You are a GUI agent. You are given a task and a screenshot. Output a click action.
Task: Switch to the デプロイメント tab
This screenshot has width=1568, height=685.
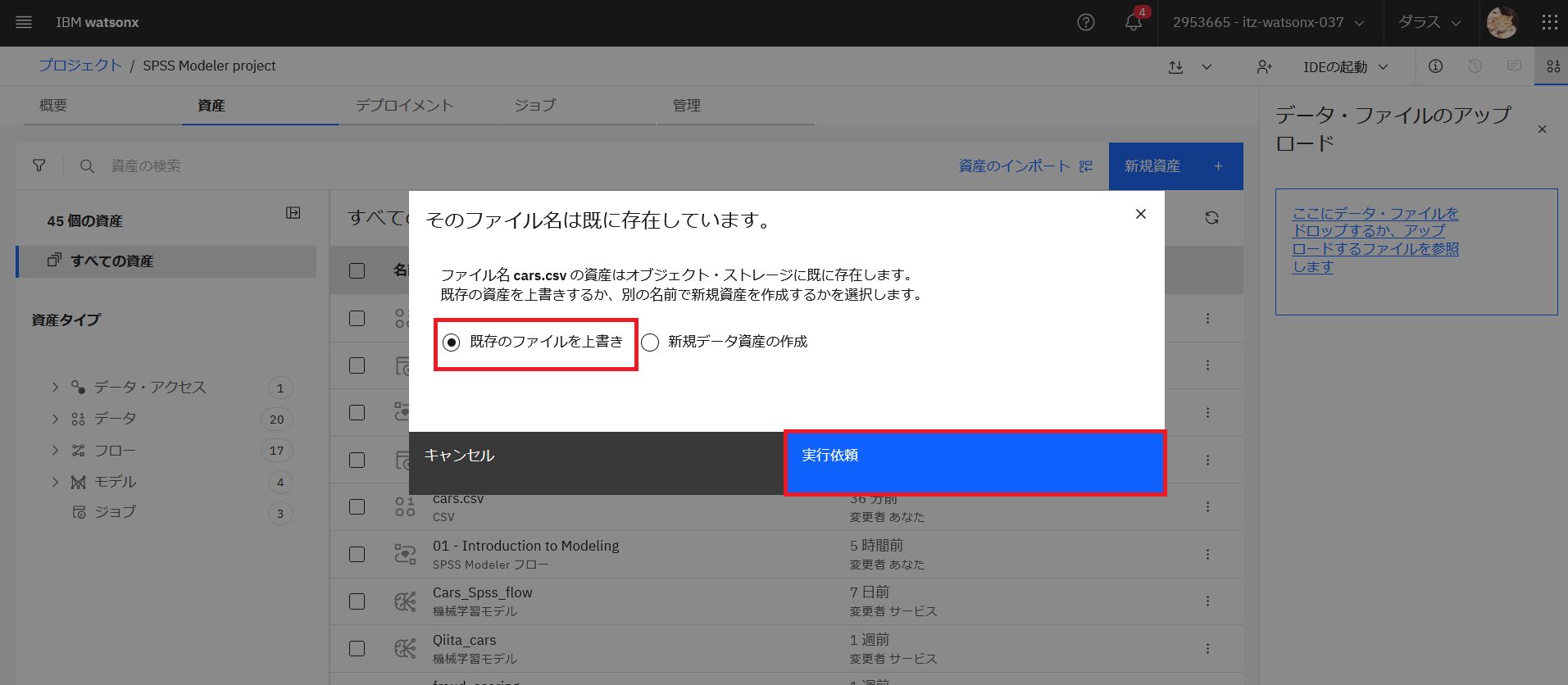pyautogui.click(x=419, y=106)
